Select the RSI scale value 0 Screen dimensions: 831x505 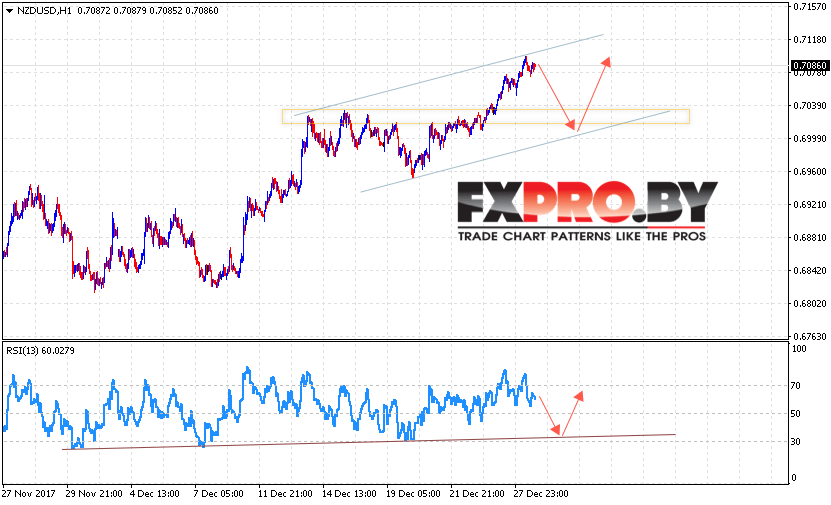click(x=794, y=478)
